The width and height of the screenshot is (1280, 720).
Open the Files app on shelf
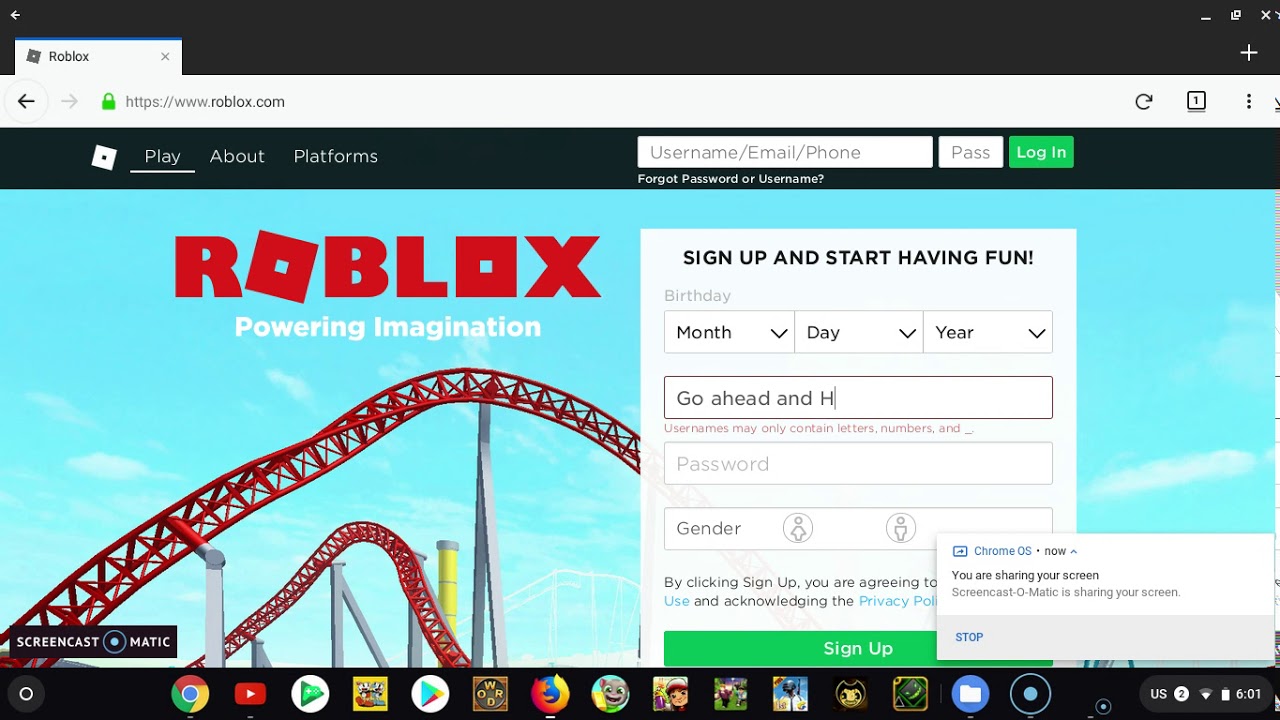[x=970, y=694]
